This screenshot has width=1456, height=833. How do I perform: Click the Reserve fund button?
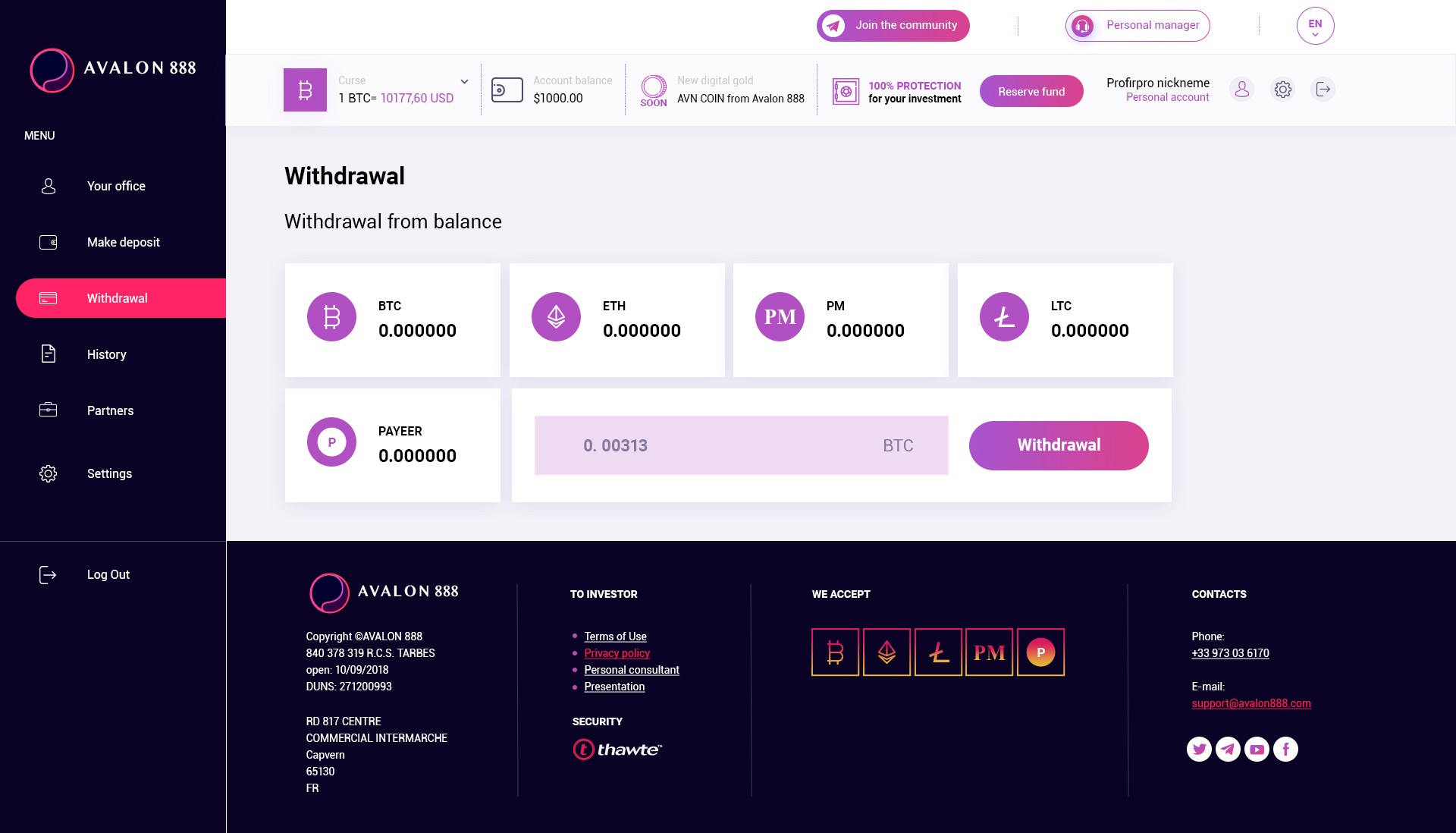click(1031, 91)
